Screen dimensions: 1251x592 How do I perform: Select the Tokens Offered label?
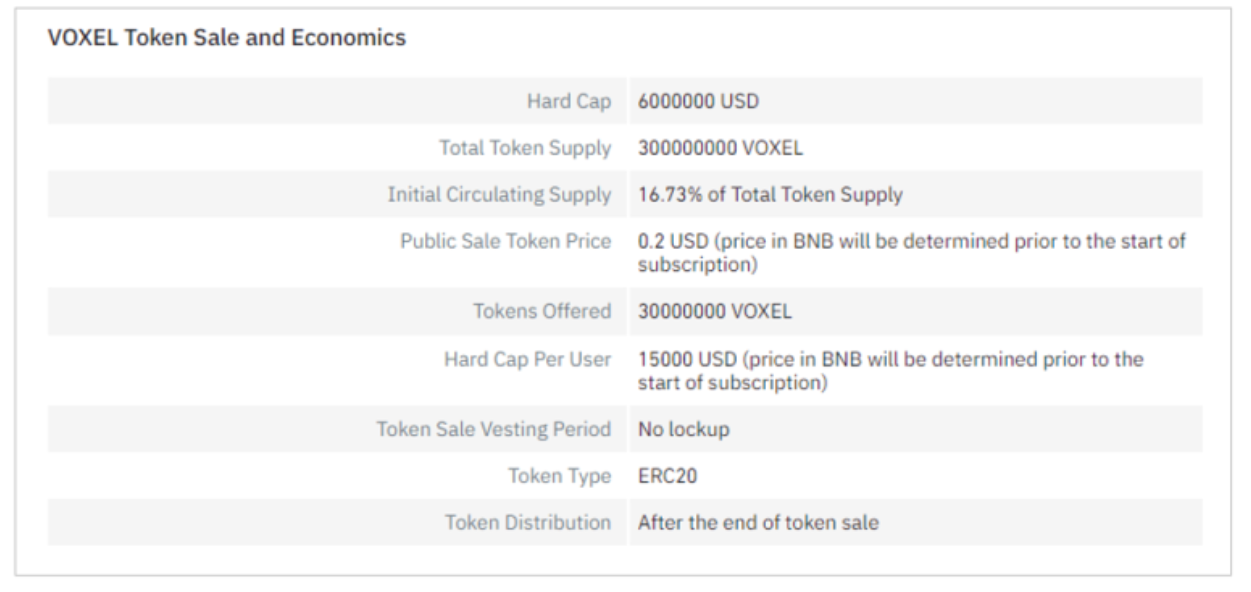point(543,311)
